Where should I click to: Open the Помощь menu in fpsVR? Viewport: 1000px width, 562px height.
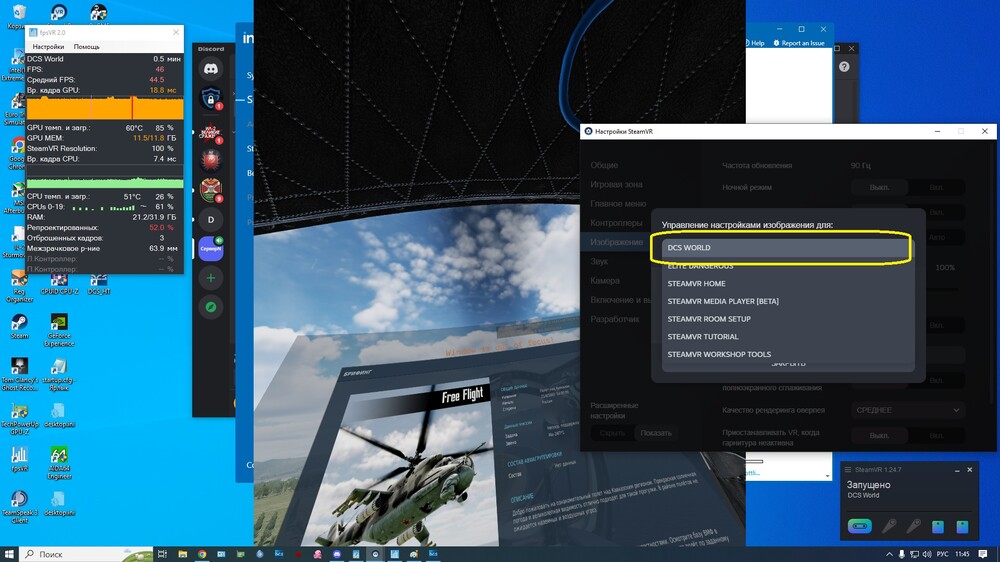(87, 47)
